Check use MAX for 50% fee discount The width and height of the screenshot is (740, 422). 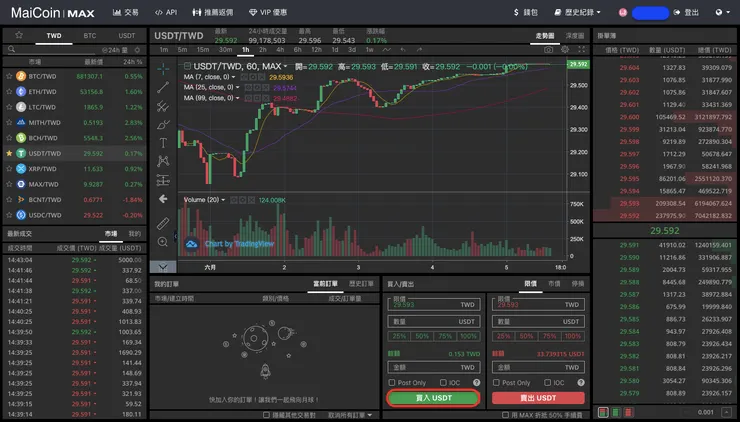(505, 415)
